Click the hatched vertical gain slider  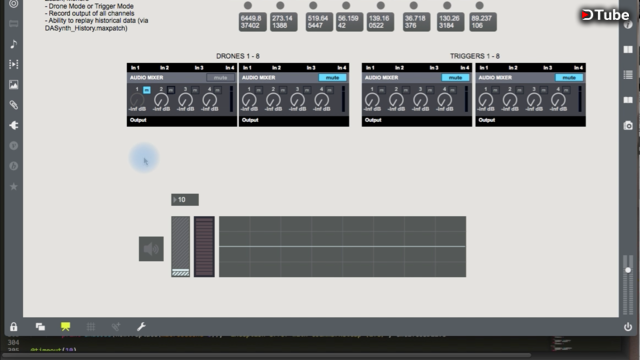(180, 247)
